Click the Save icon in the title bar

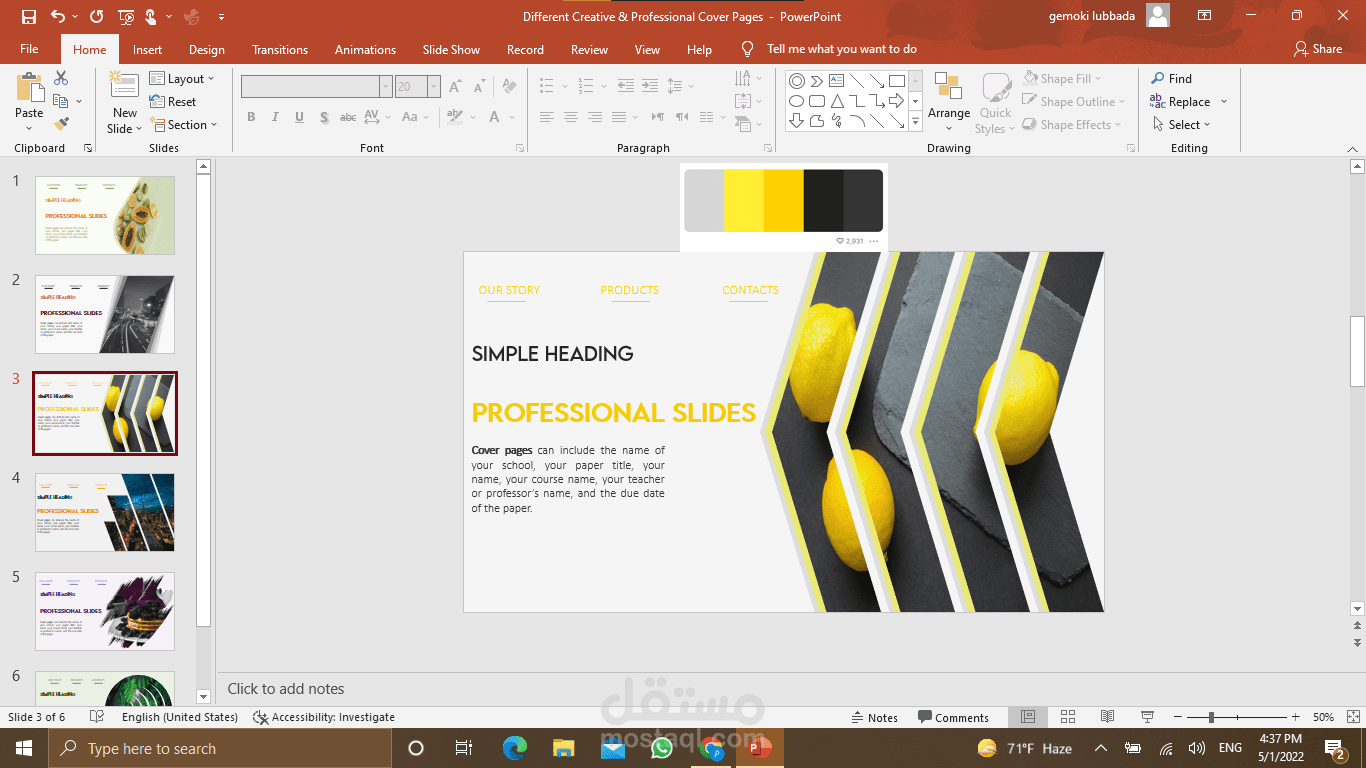click(x=28, y=17)
